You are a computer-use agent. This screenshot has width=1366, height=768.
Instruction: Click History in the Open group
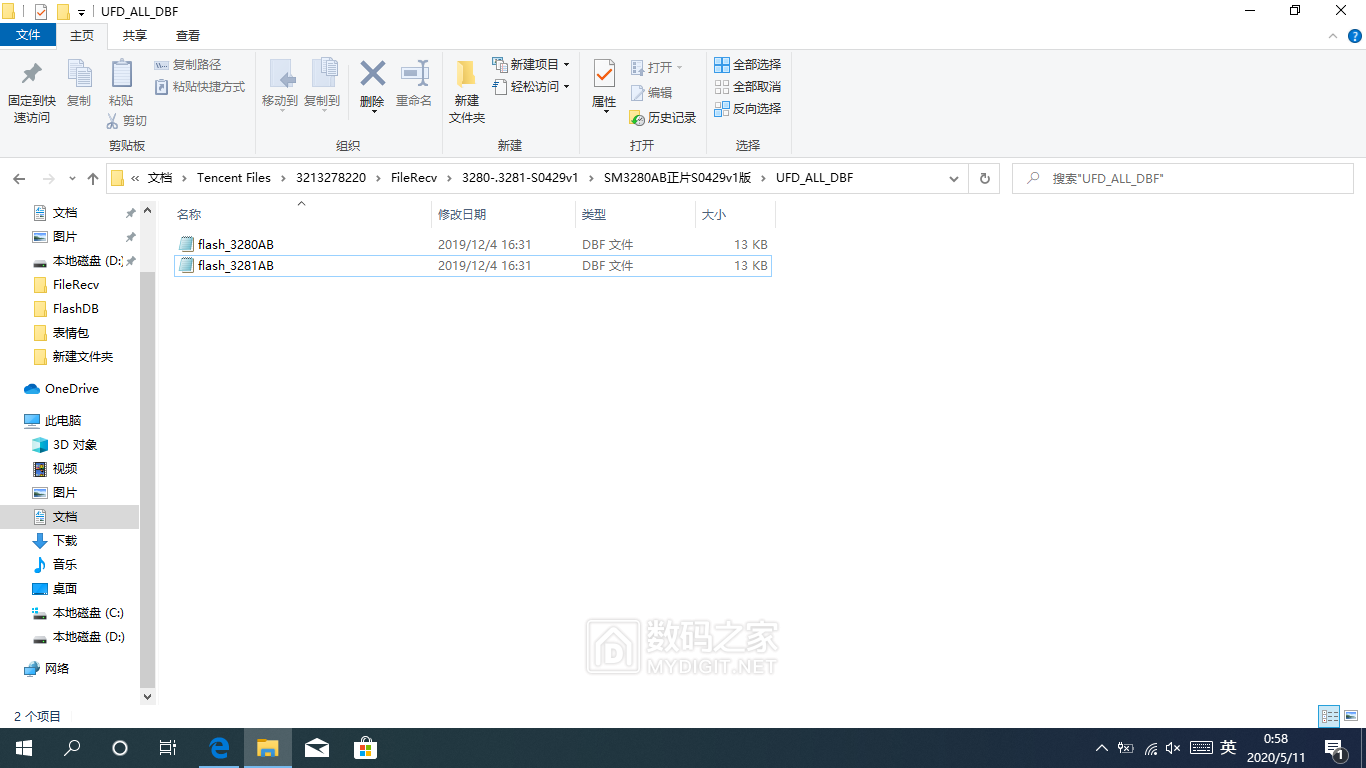click(662, 118)
